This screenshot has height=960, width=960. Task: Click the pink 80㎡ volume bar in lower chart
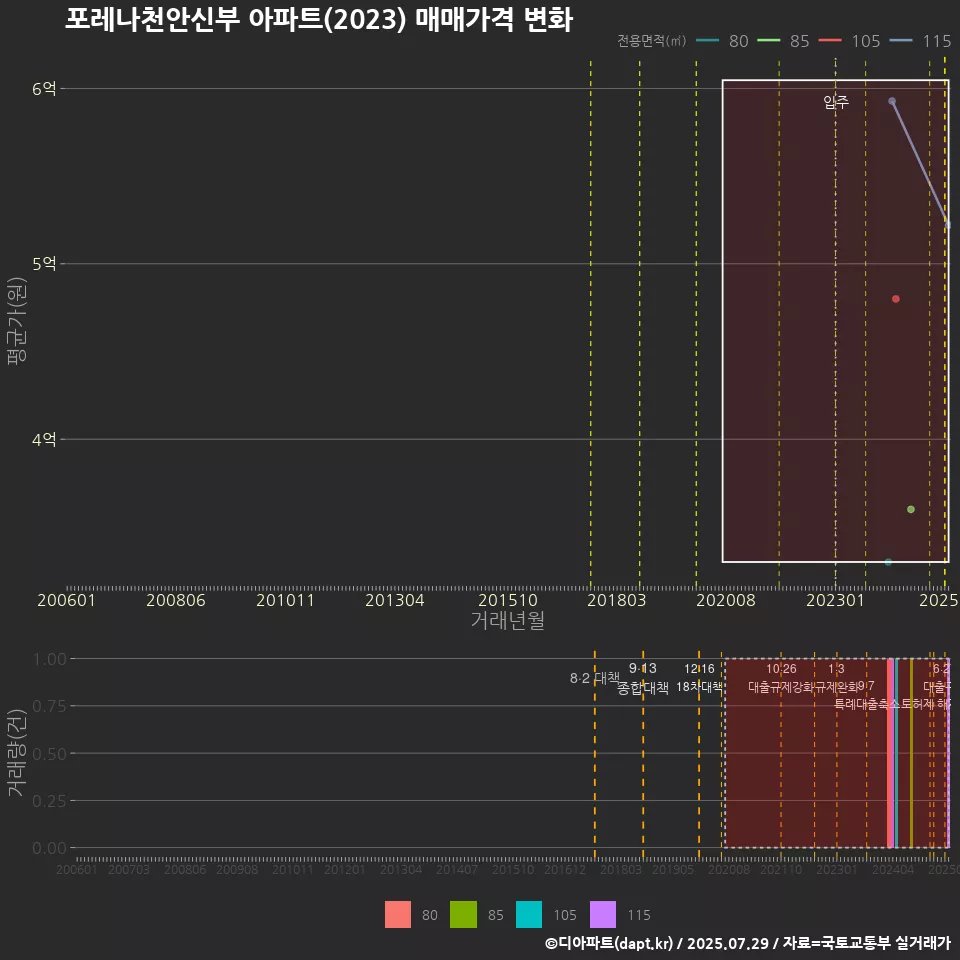pos(890,753)
